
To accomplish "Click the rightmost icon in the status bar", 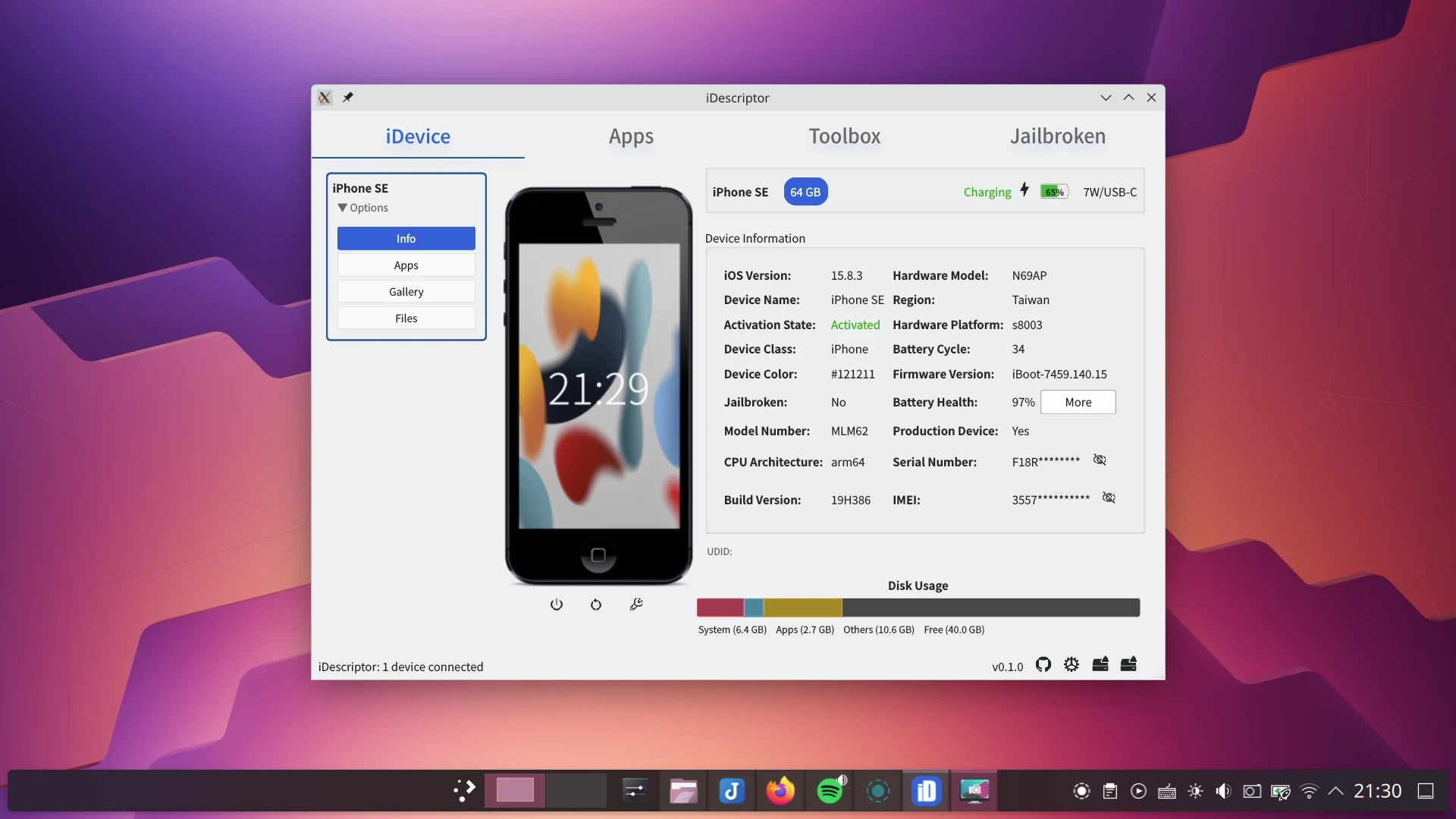I will [1128, 665].
